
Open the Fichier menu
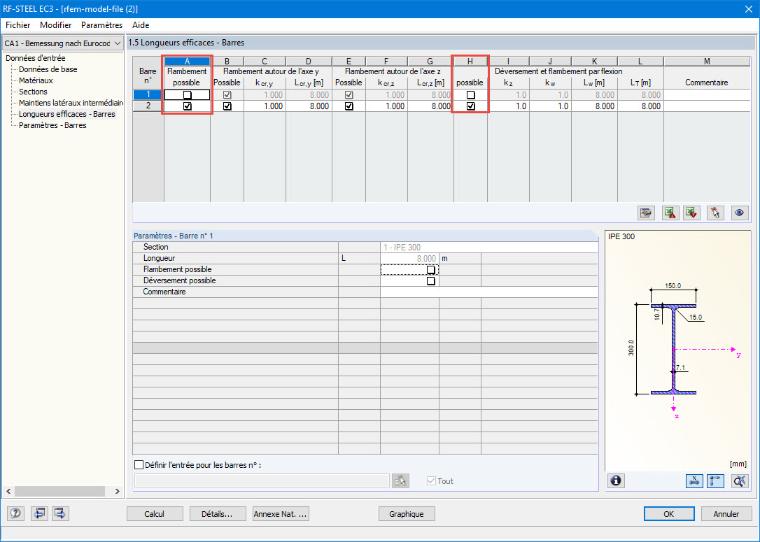(17, 25)
